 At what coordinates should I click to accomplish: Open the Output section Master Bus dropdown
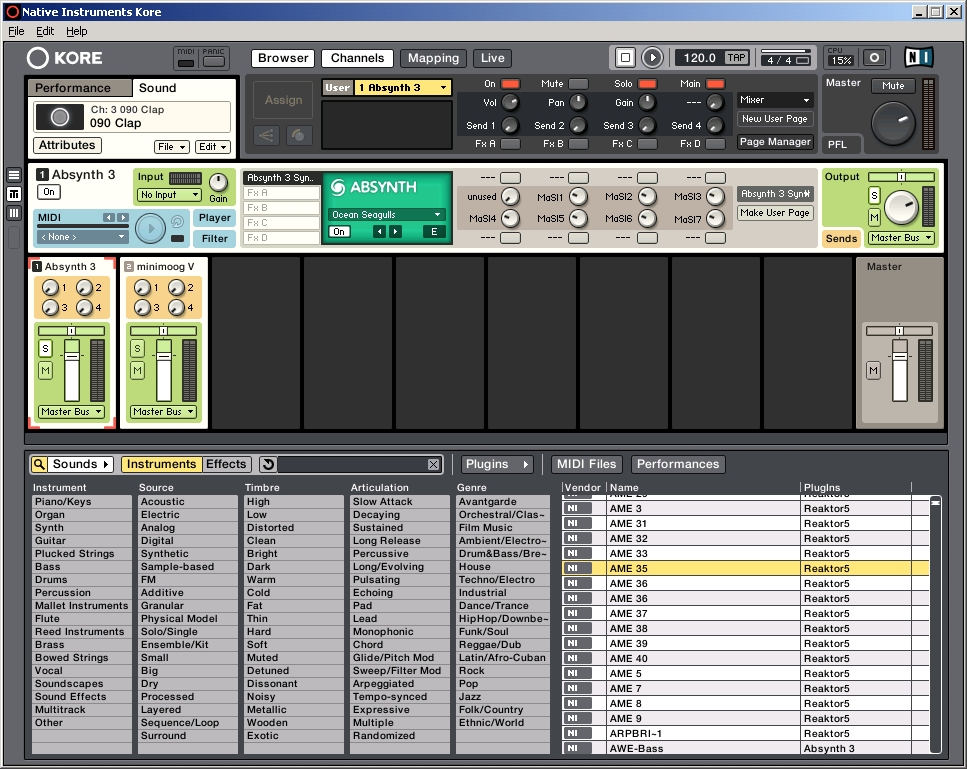(901, 238)
